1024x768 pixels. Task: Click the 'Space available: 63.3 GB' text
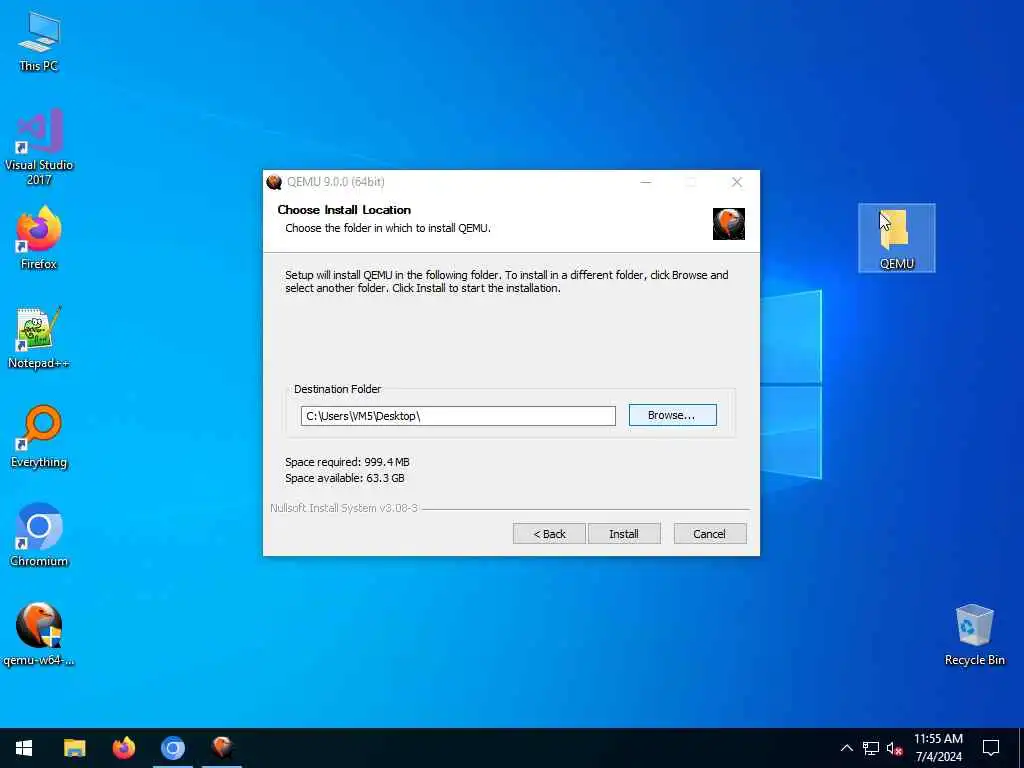coord(345,478)
